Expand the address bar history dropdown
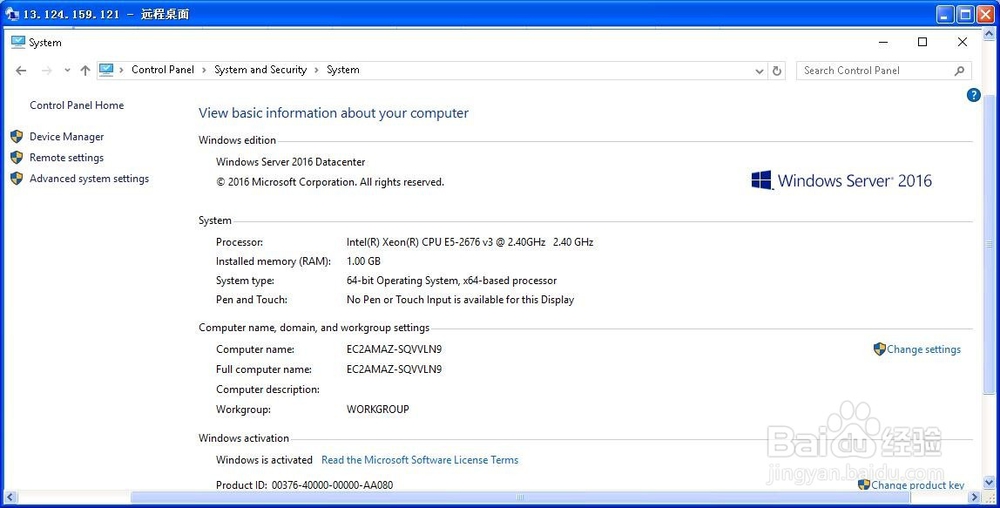The height and width of the screenshot is (508, 1000). click(760, 71)
